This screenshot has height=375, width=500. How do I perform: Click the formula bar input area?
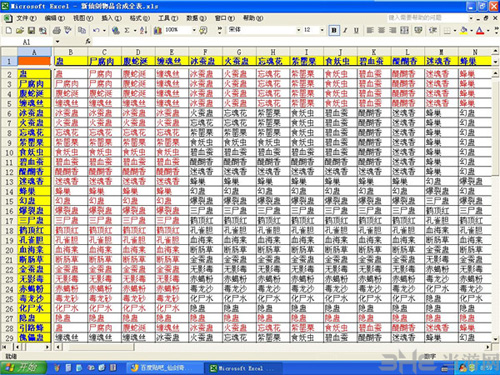(295, 41)
